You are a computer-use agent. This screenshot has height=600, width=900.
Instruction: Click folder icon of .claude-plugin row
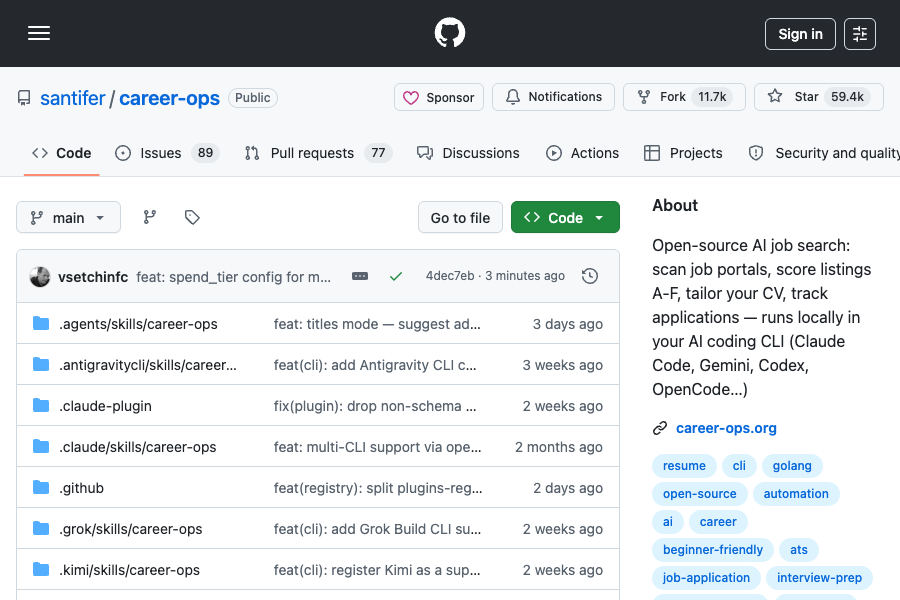(41, 405)
